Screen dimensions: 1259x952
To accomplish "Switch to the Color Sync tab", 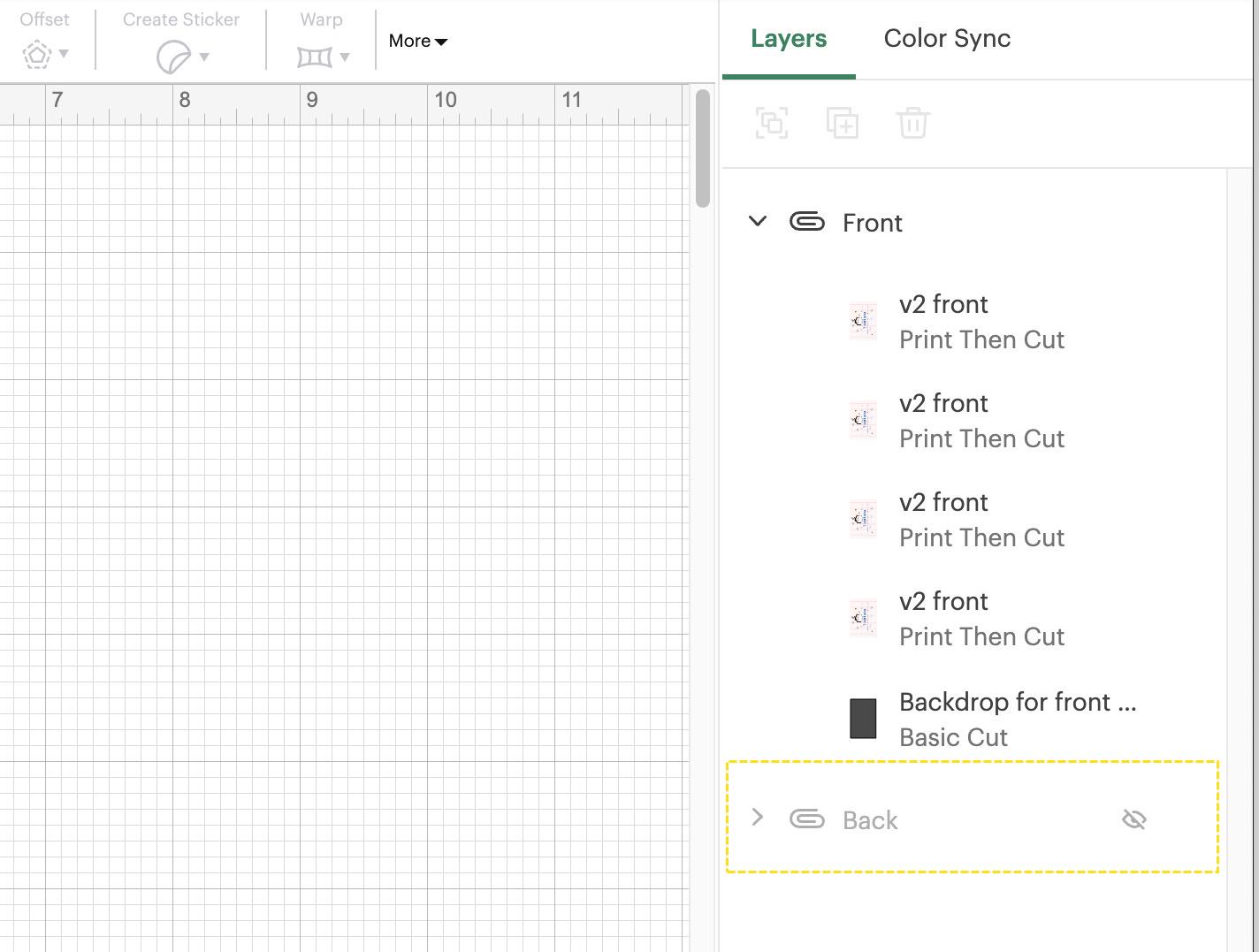I will pos(947,38).
